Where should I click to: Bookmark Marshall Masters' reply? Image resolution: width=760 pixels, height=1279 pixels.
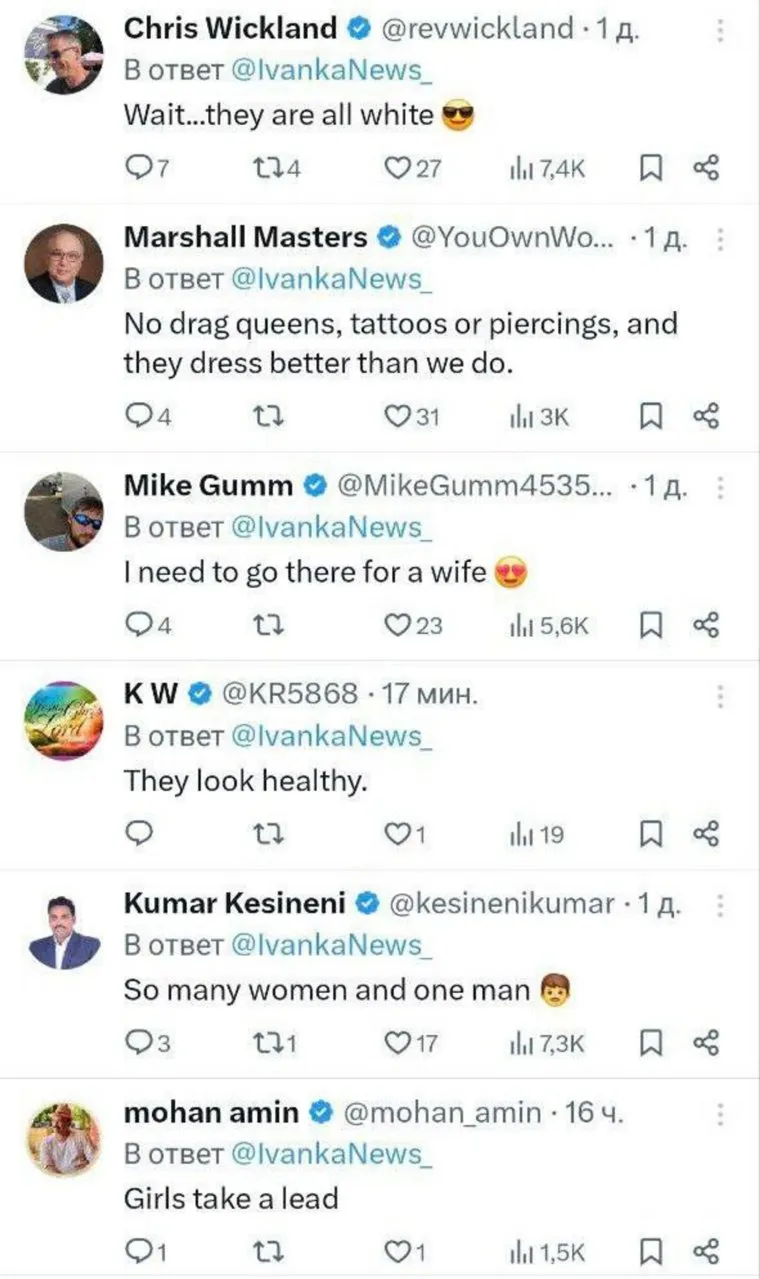click(x=650, y=417)
